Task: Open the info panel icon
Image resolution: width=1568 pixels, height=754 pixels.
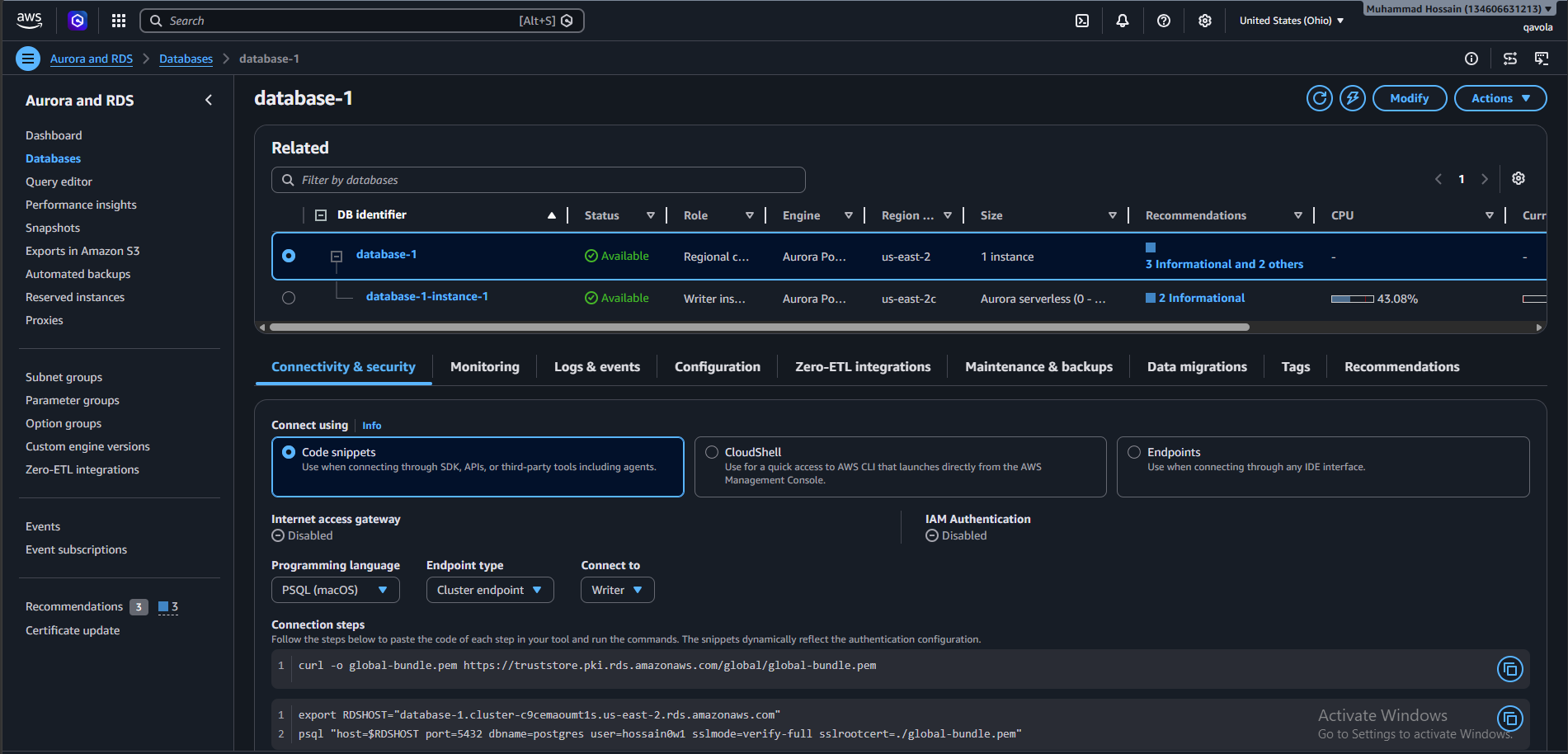Action: coord(1471,59)
